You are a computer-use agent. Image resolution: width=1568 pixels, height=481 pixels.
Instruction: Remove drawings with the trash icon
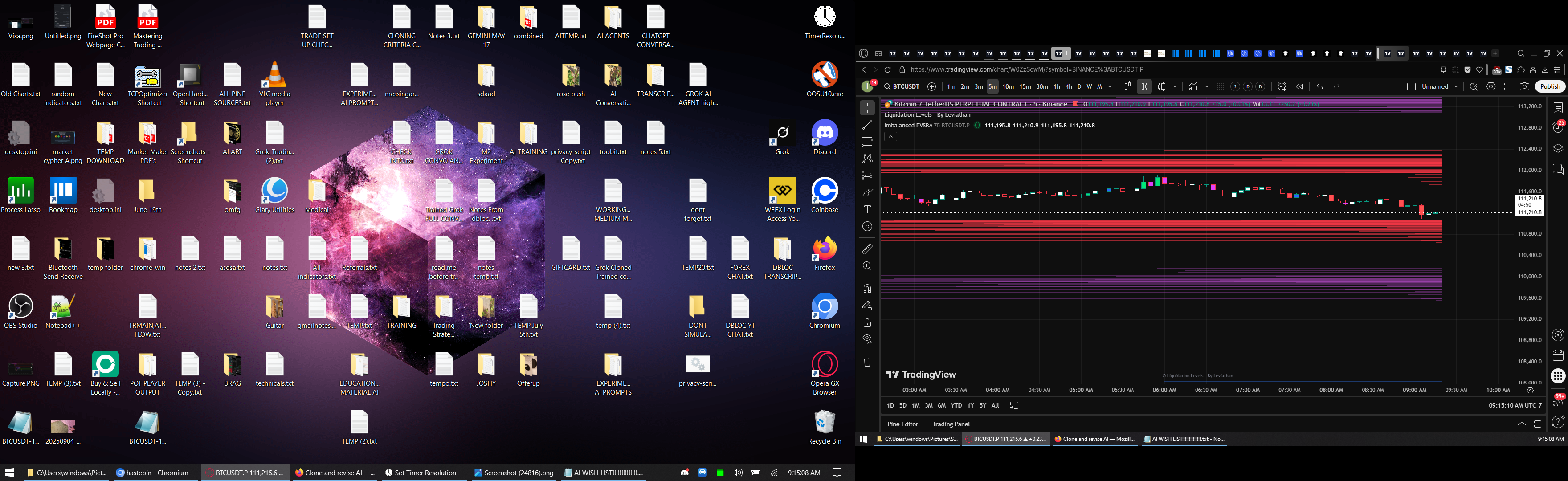click(x=867, y=362)
